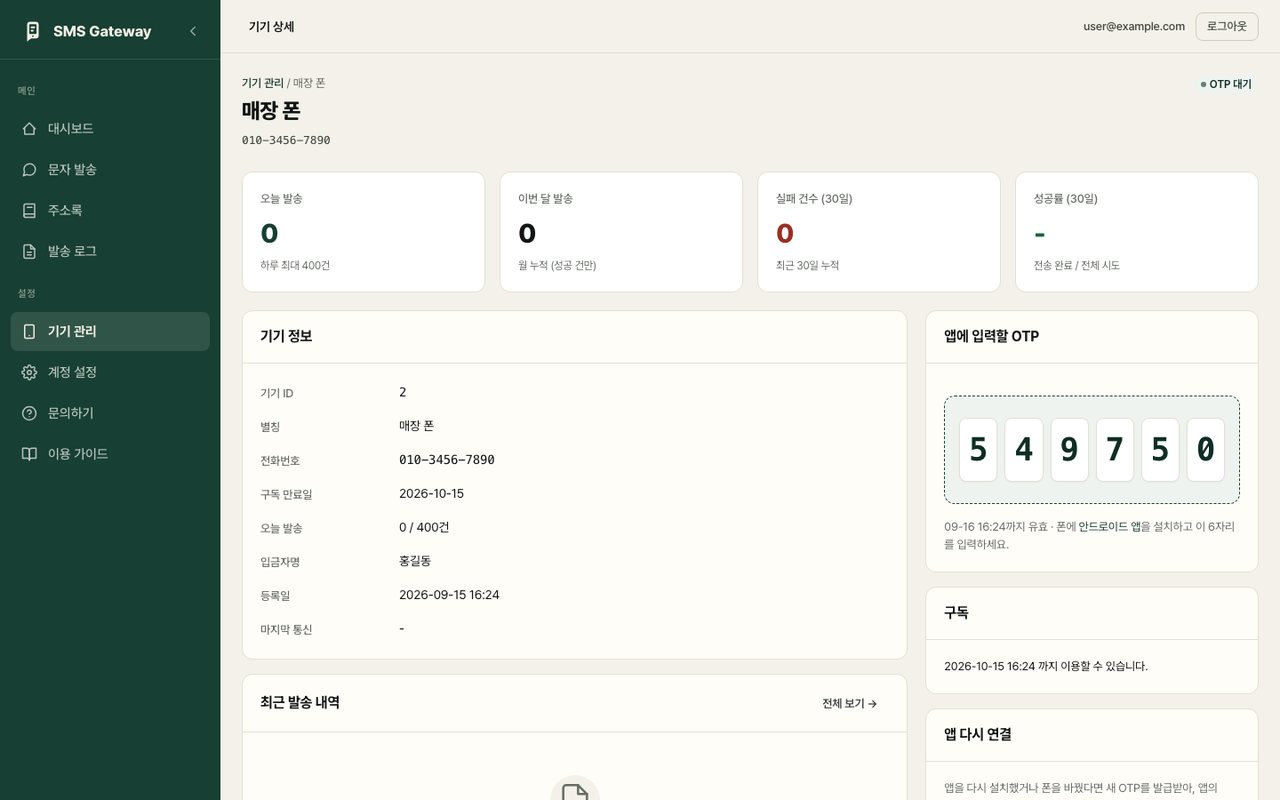The height and width of the screenshot is (800, 1280).
Task: Click the 기기 관리 phone icon
Action: click(x=29, y=332)
